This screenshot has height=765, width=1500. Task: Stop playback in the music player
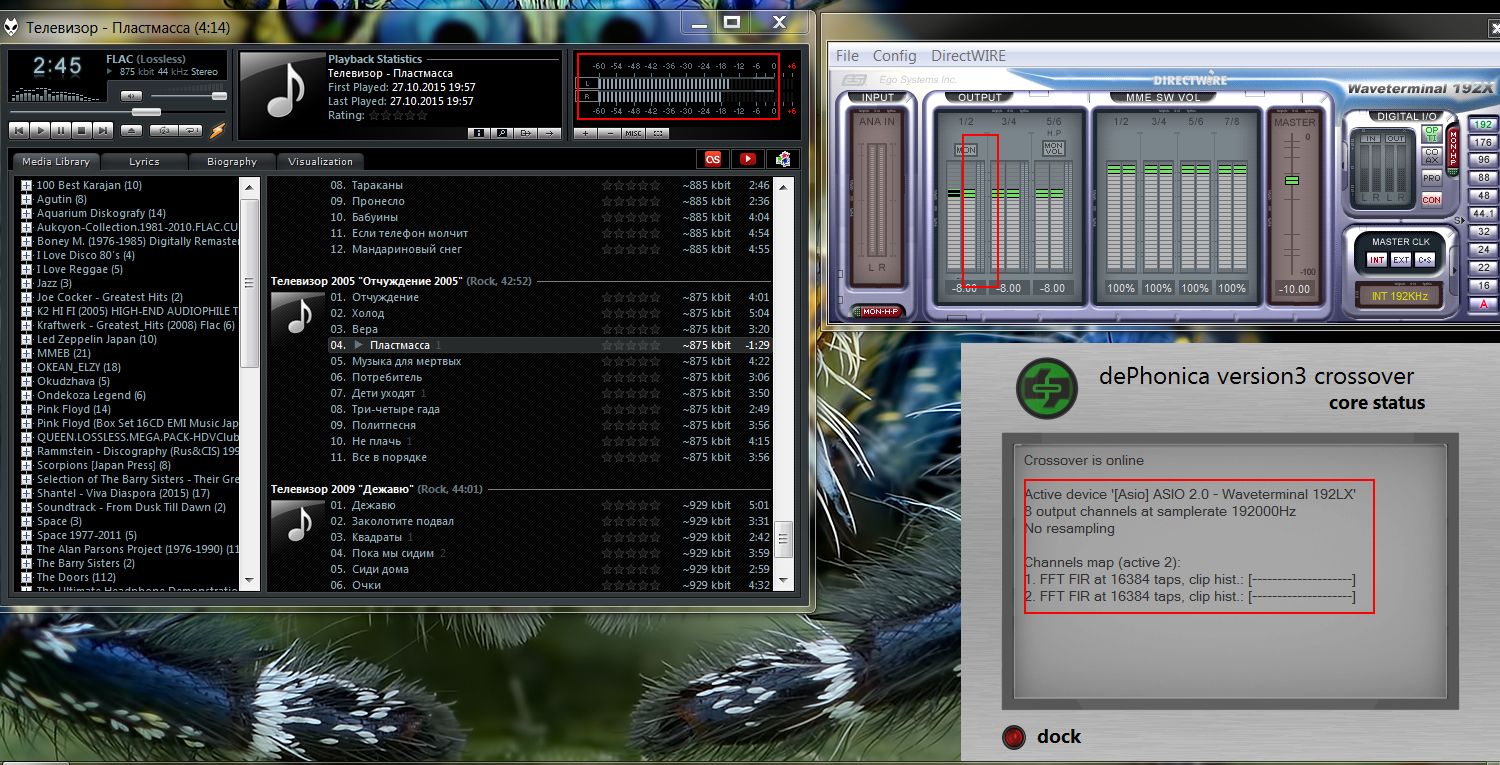pyautogui.click(x=82, y=130)
